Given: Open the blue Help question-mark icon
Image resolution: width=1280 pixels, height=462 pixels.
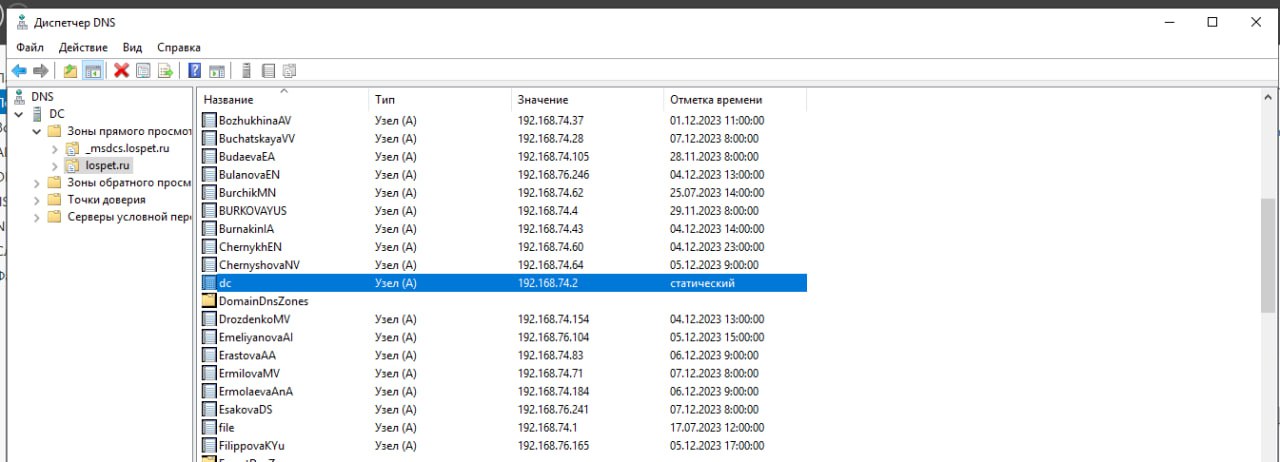Looking at the screenshot, I should pos(195,71).
